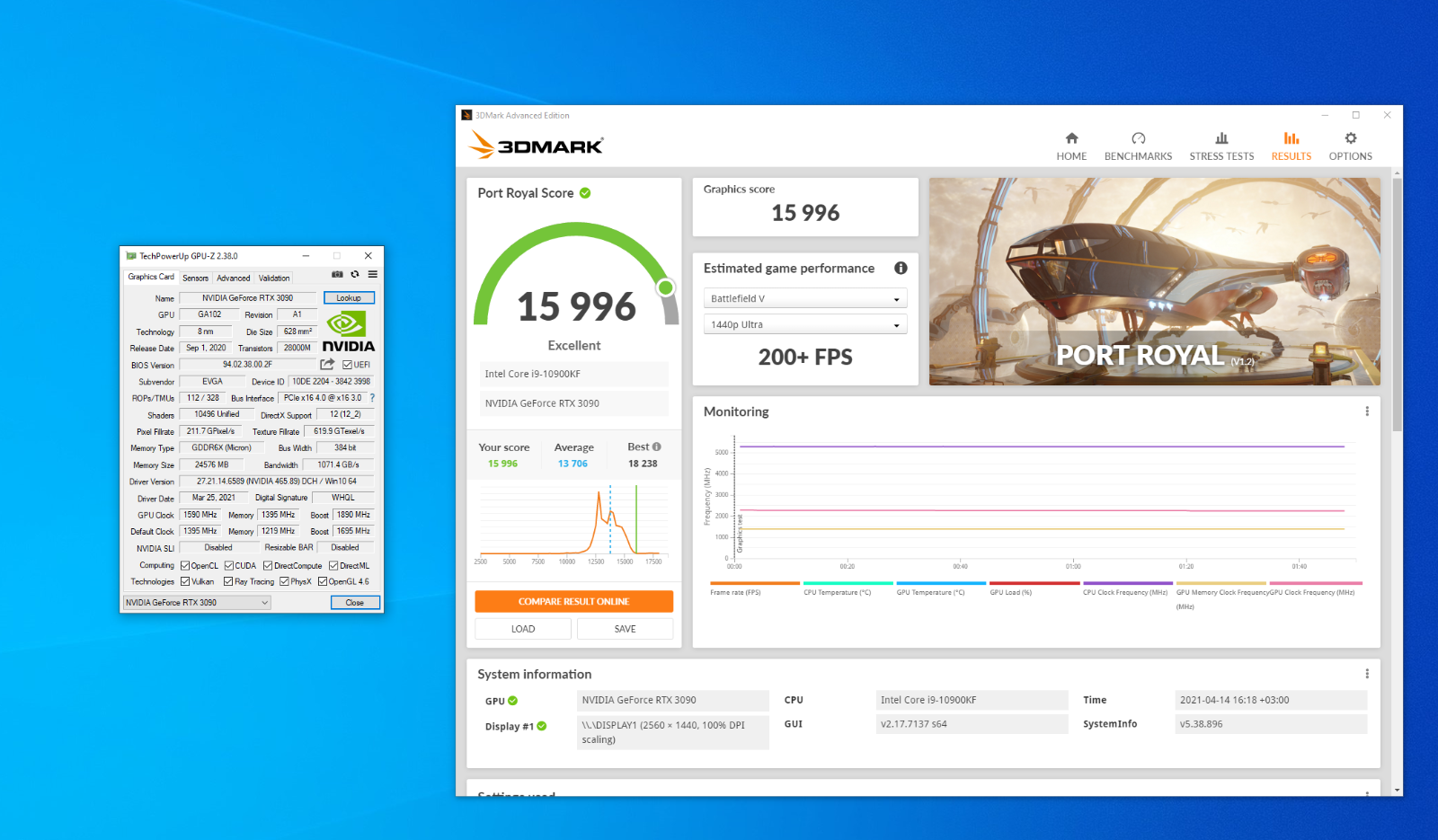Open the Monitoring panel three-dot menu
1438x840 pixels.
point(1367,411)
